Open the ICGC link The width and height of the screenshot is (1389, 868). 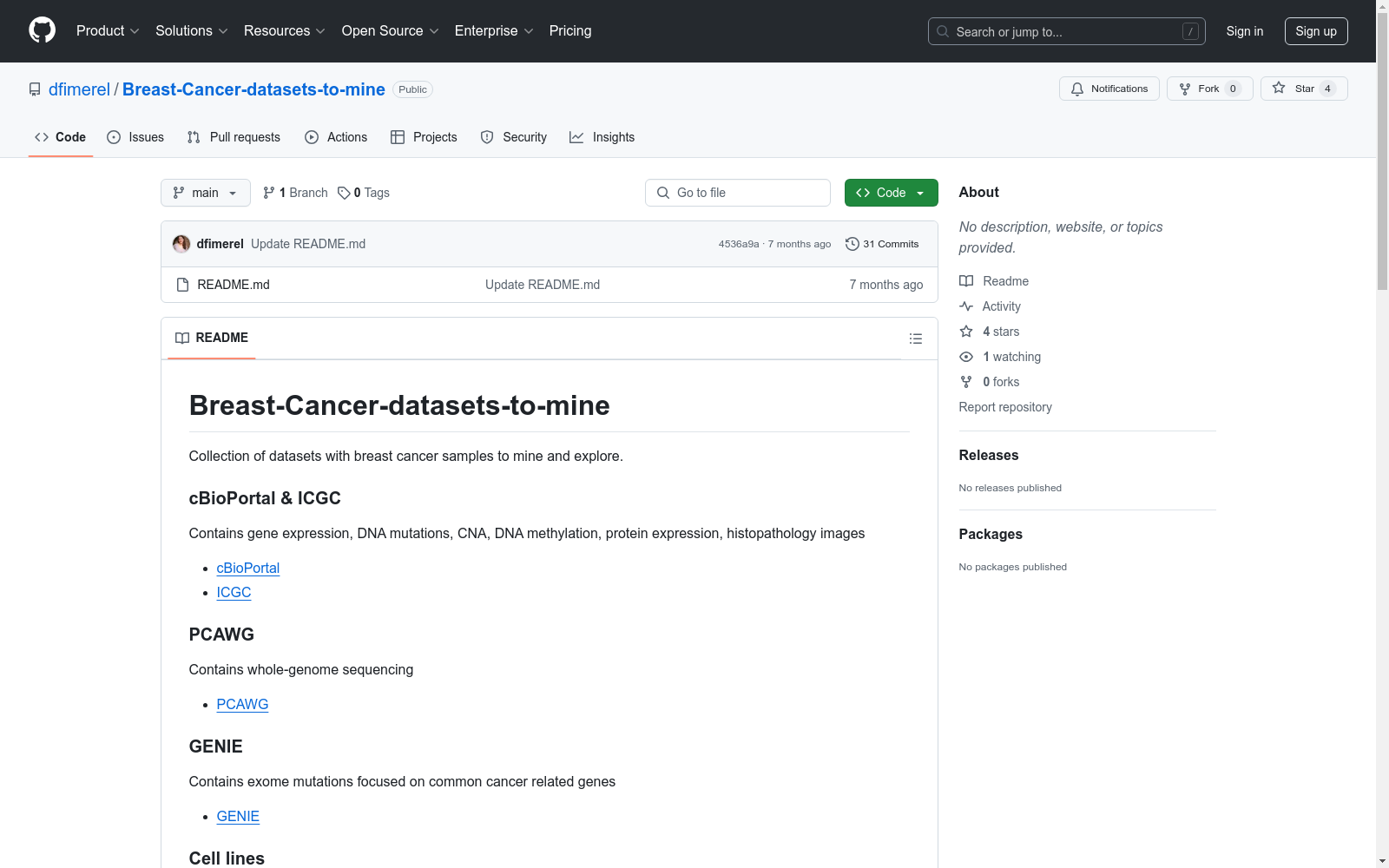point(234,592)
